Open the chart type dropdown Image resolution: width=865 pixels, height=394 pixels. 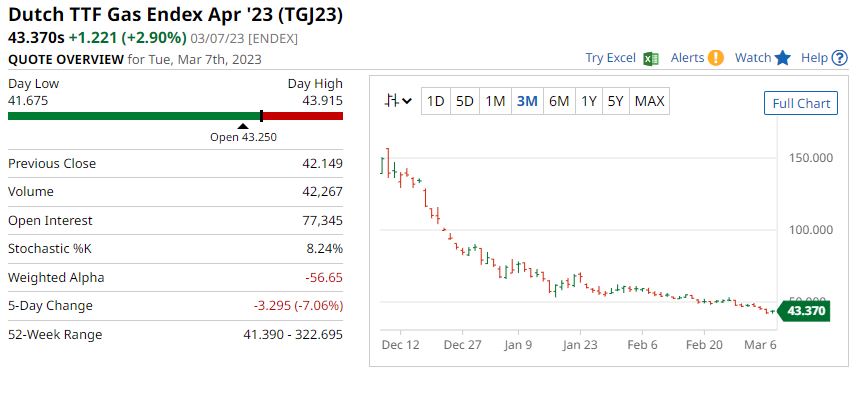(x=398, y=101)
